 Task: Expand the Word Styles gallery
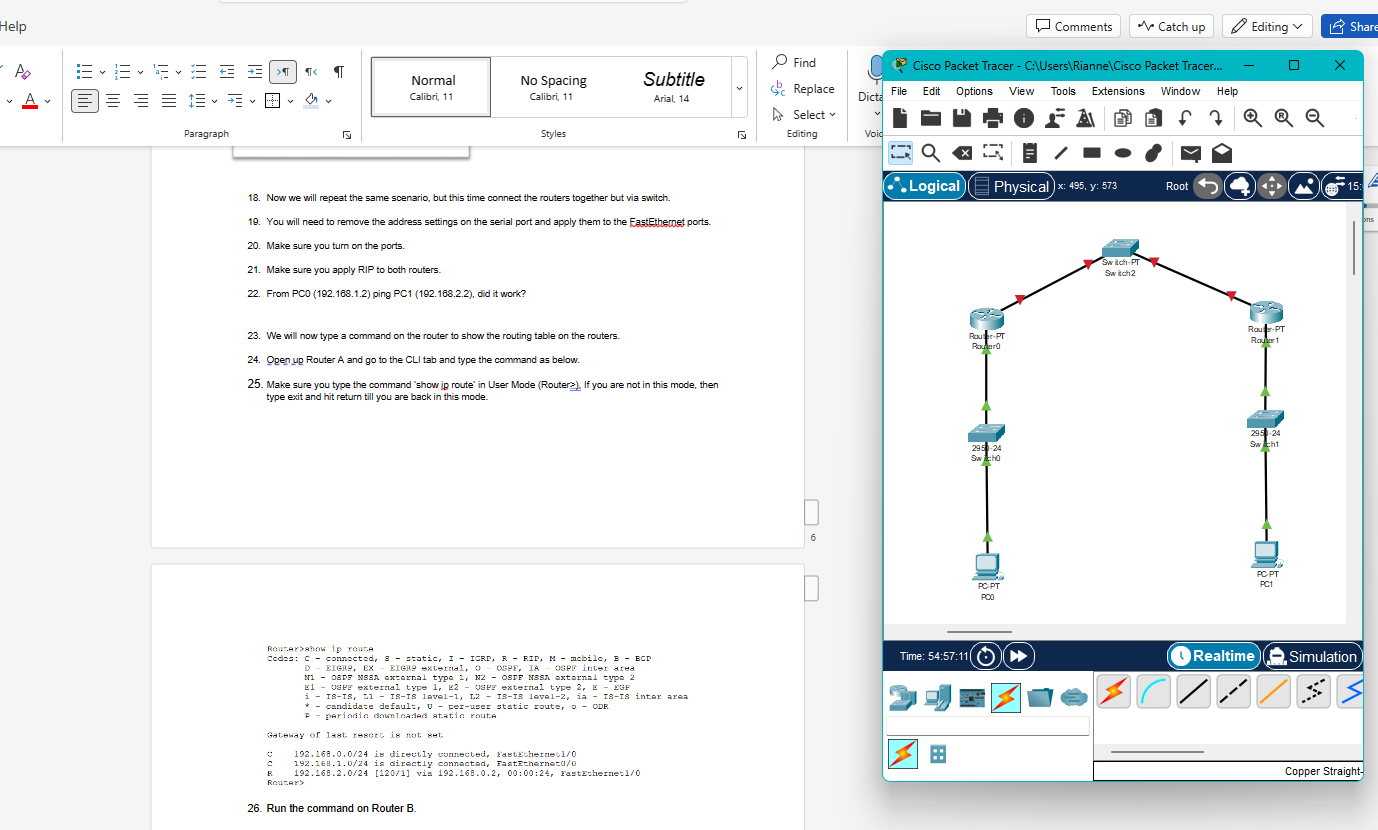click(x=740, y=87)
